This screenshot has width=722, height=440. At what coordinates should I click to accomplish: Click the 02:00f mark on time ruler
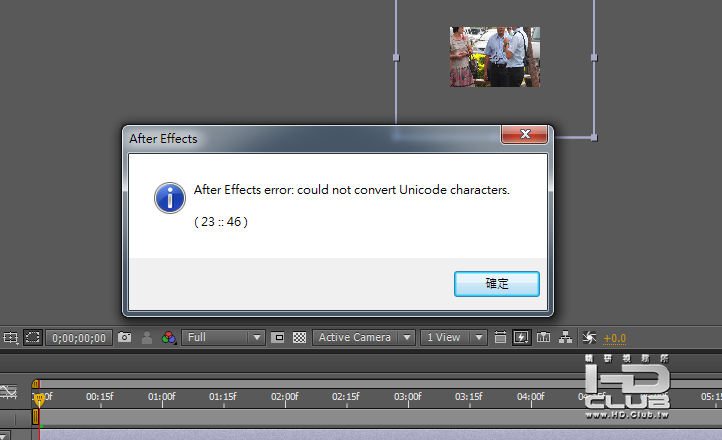coord(285,397)
